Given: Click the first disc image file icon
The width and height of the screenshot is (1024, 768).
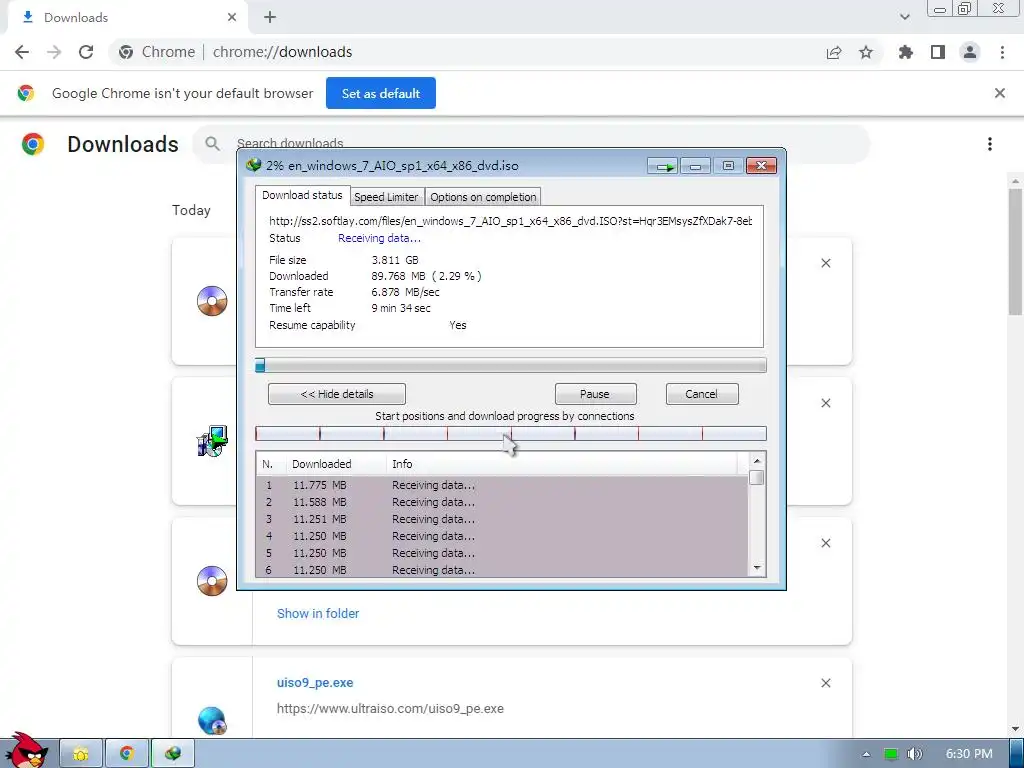Looking at the screenshot, I should pos(212,301).
